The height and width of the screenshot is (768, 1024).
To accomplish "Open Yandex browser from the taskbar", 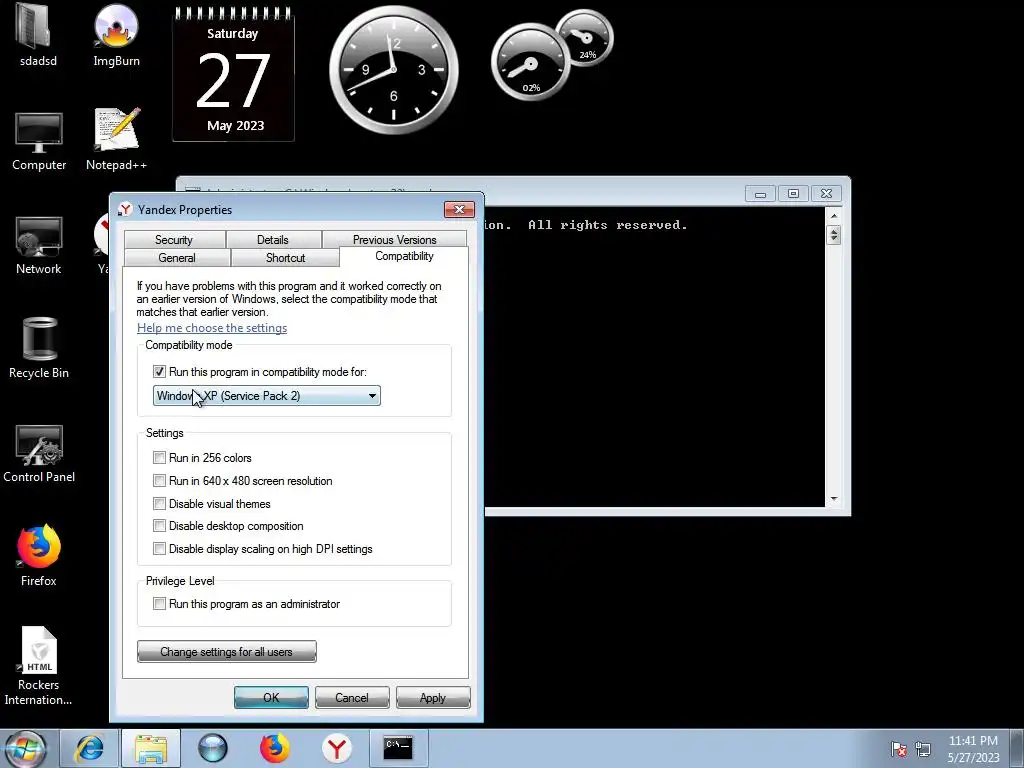I will point(337,748).
